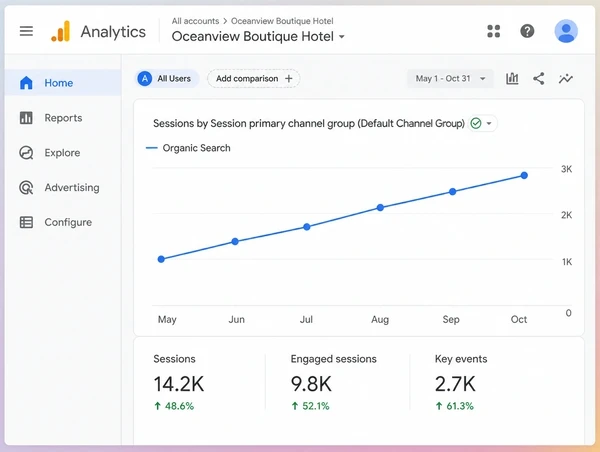The height and width of the screenshot is (452, 600).
Task: Open the Reports section
Action: pyautogui.click(x=63, y=117)
